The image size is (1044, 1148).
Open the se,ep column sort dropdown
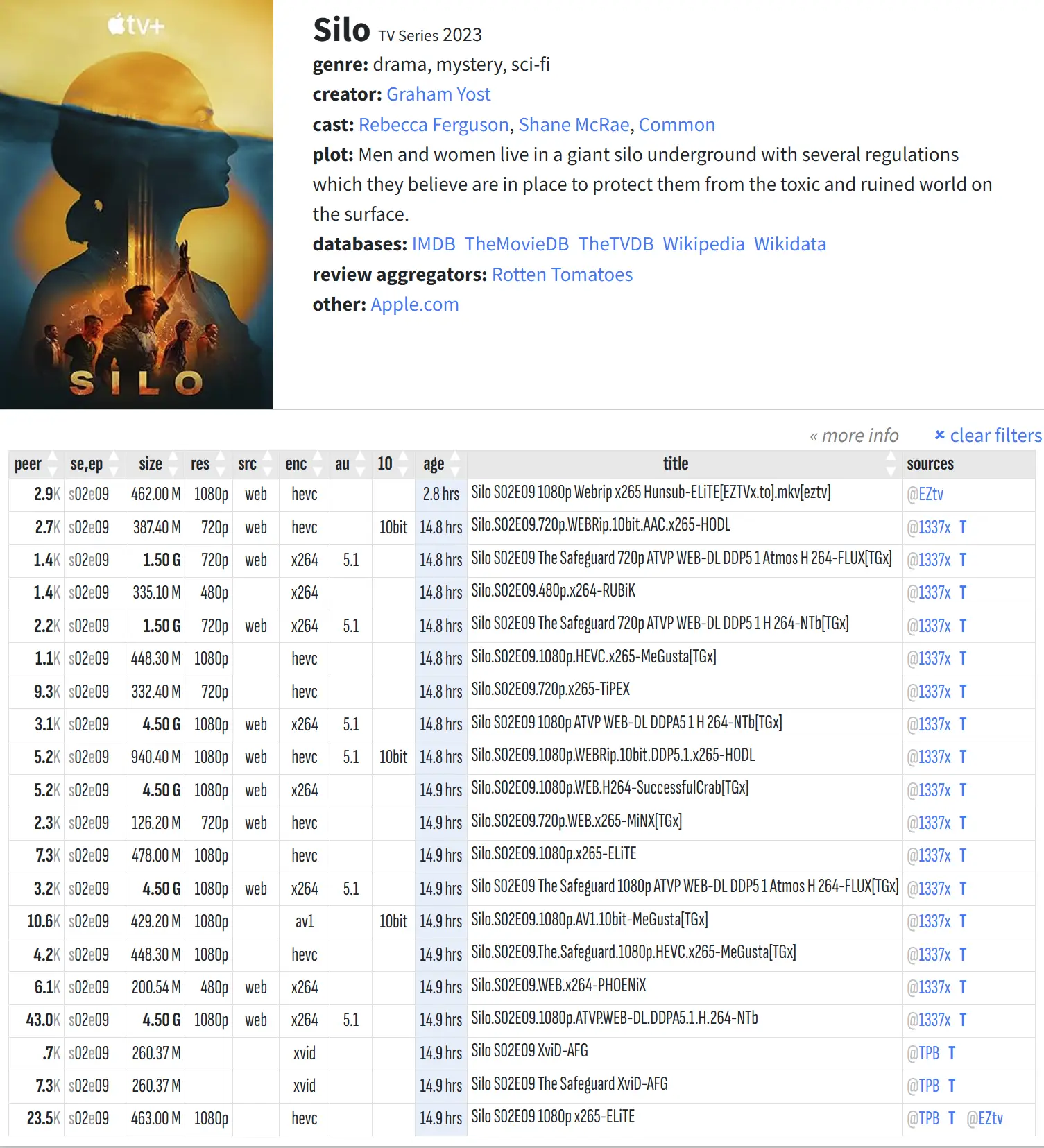[114, 464]
